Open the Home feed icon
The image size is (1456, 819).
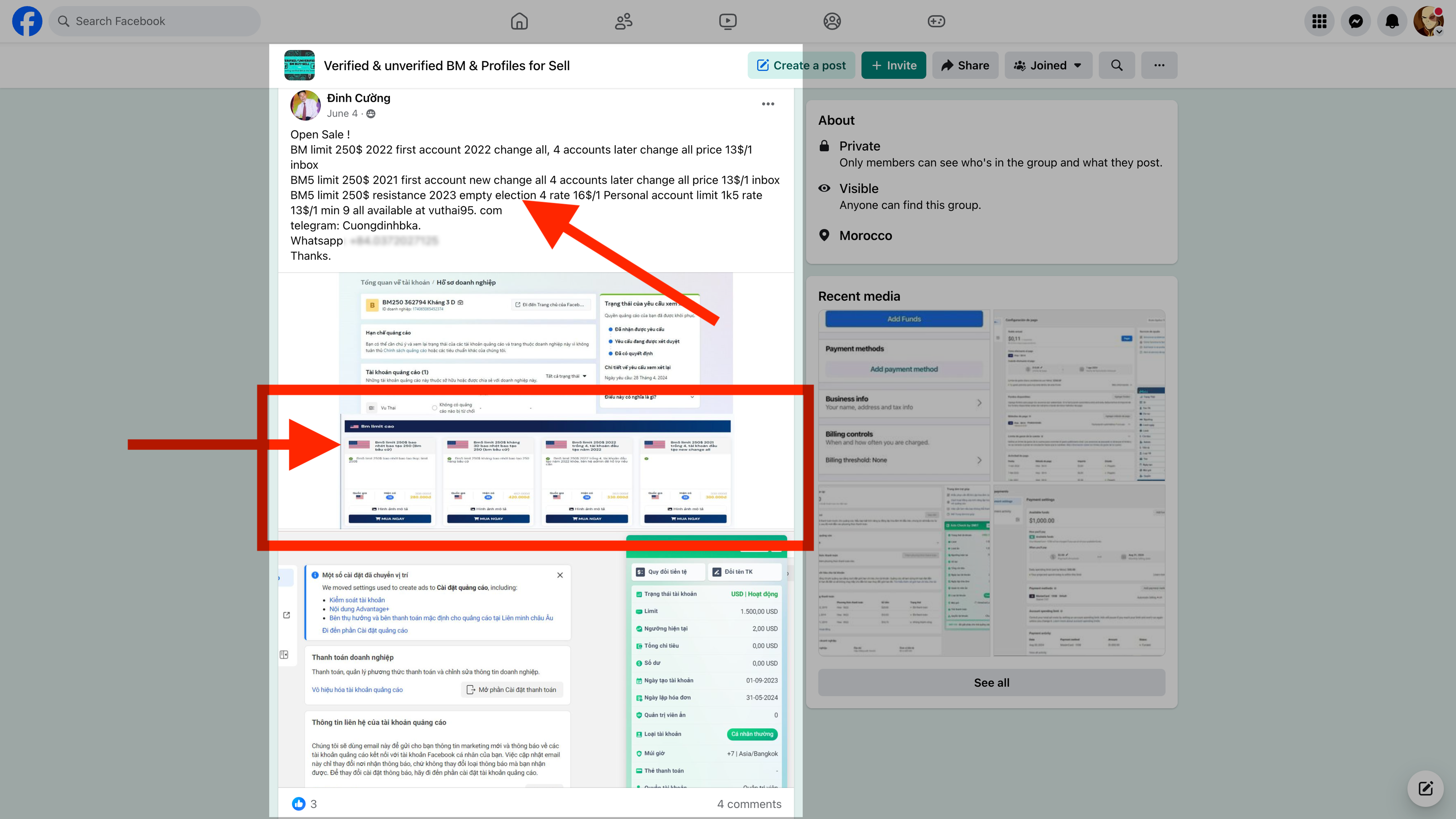(519, 21)
